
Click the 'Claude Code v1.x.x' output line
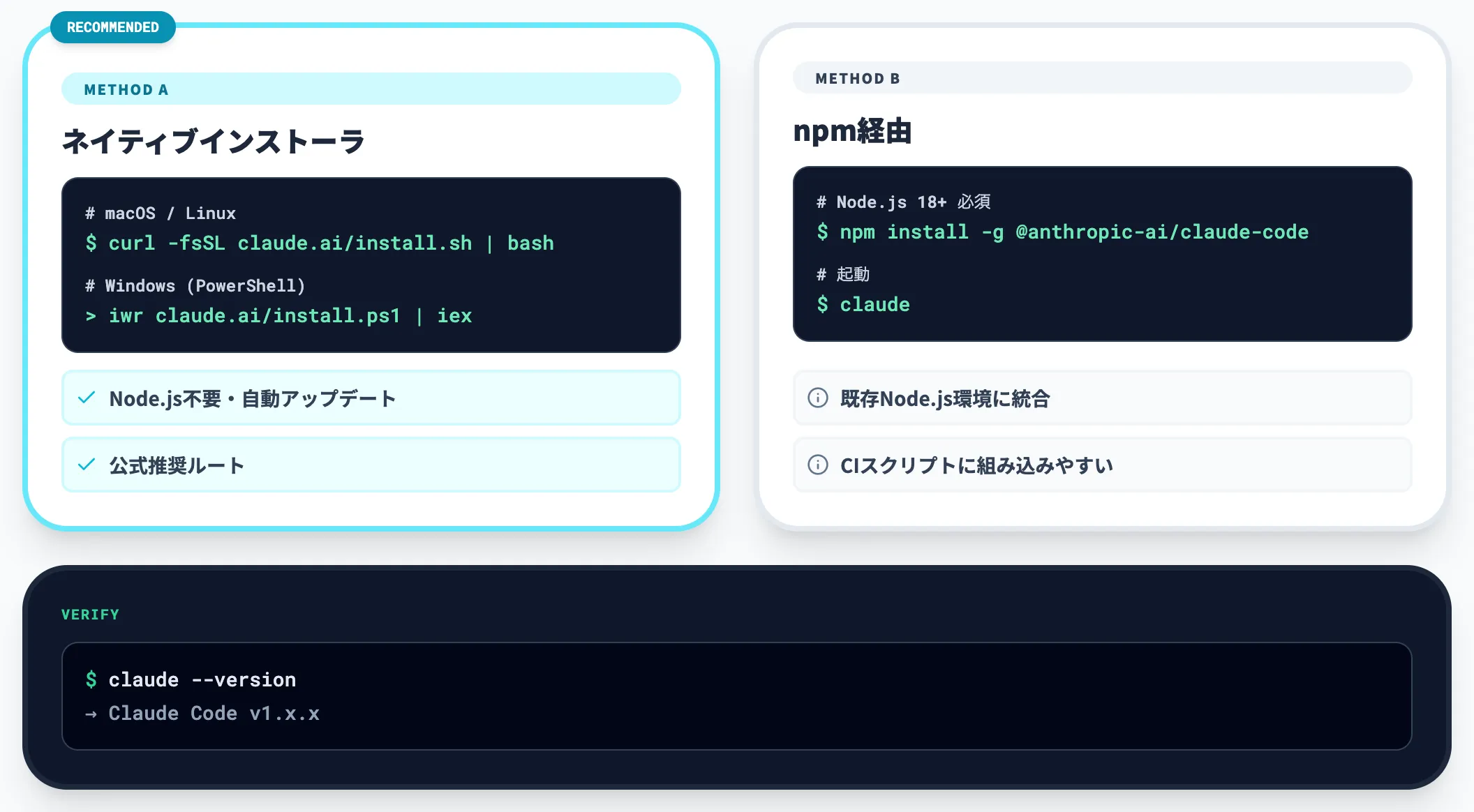click(x=202, y=714)
